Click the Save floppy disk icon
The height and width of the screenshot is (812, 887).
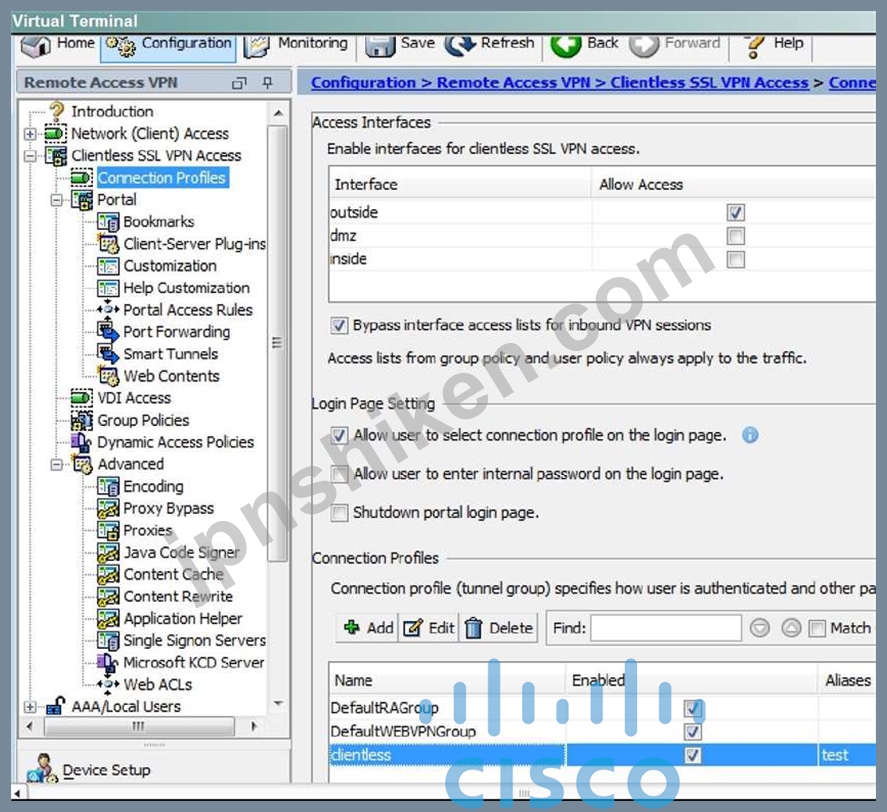click(x=380, y=46)
